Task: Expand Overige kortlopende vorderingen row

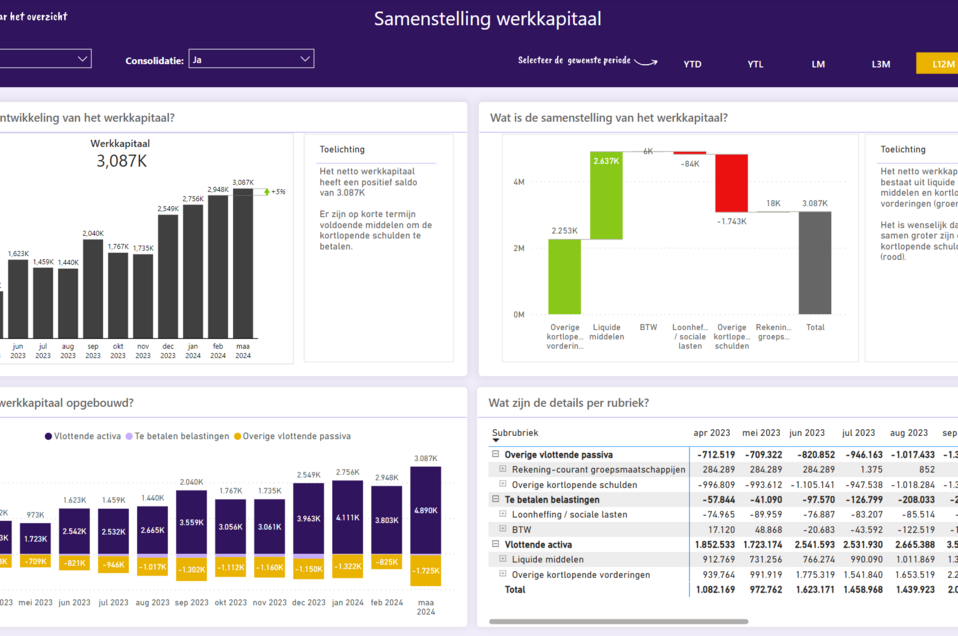Action: (x=503, y=574)
